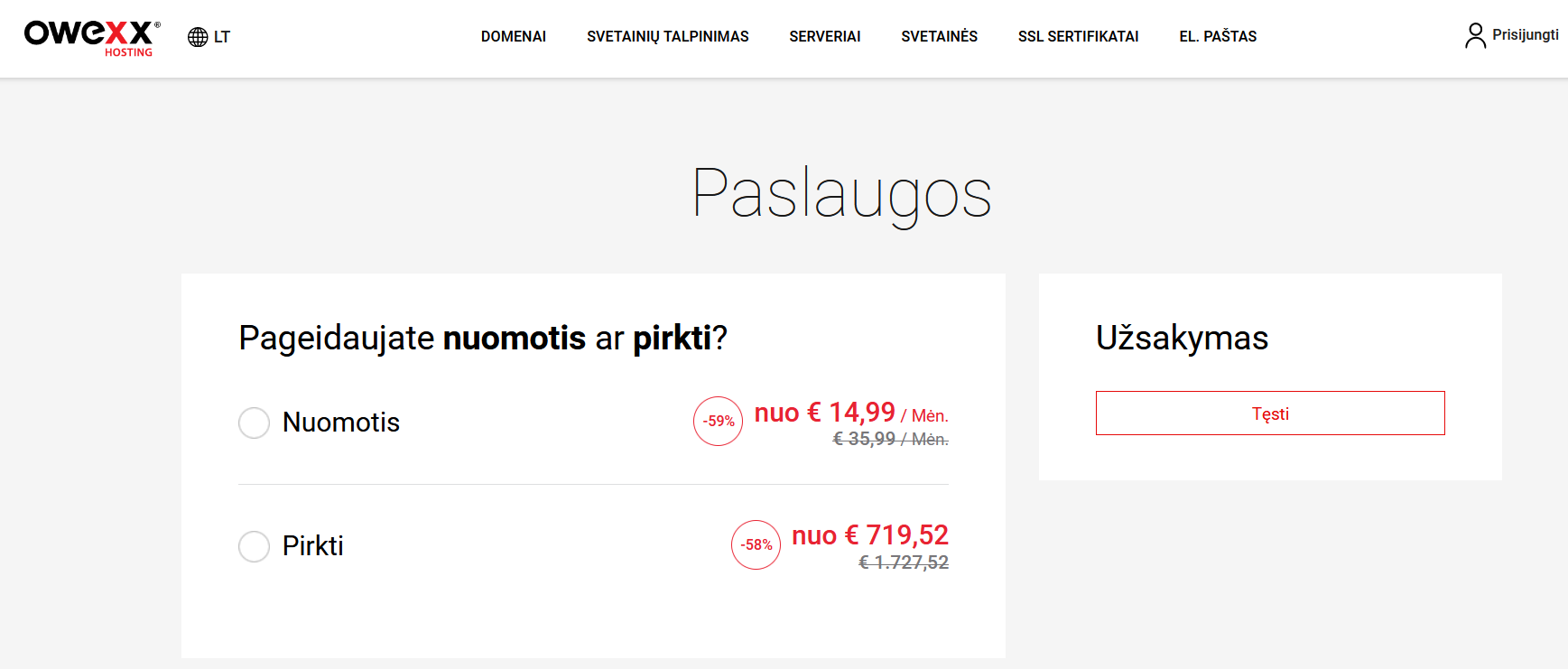The image size is (1568, 669).
Task: Select the Pirkti radio button
Action: coord(254,546)
